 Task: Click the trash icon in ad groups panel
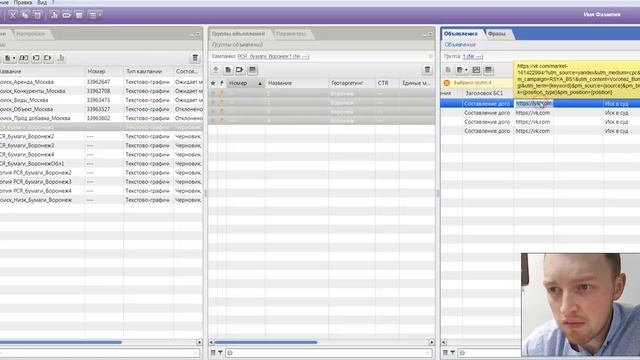click(427, 70)
